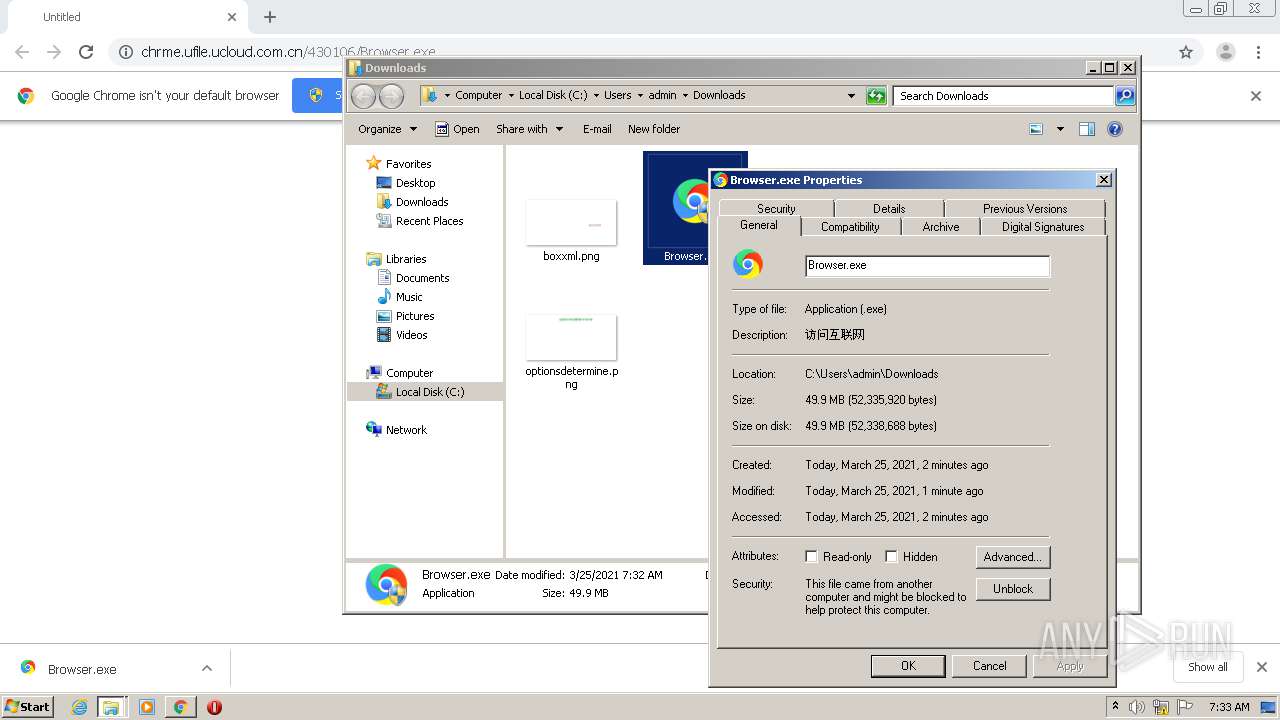This screenshot has height=720, width=1280.
Task: Click New folder in Explorer toolbar
Action: tap(654, 129)
